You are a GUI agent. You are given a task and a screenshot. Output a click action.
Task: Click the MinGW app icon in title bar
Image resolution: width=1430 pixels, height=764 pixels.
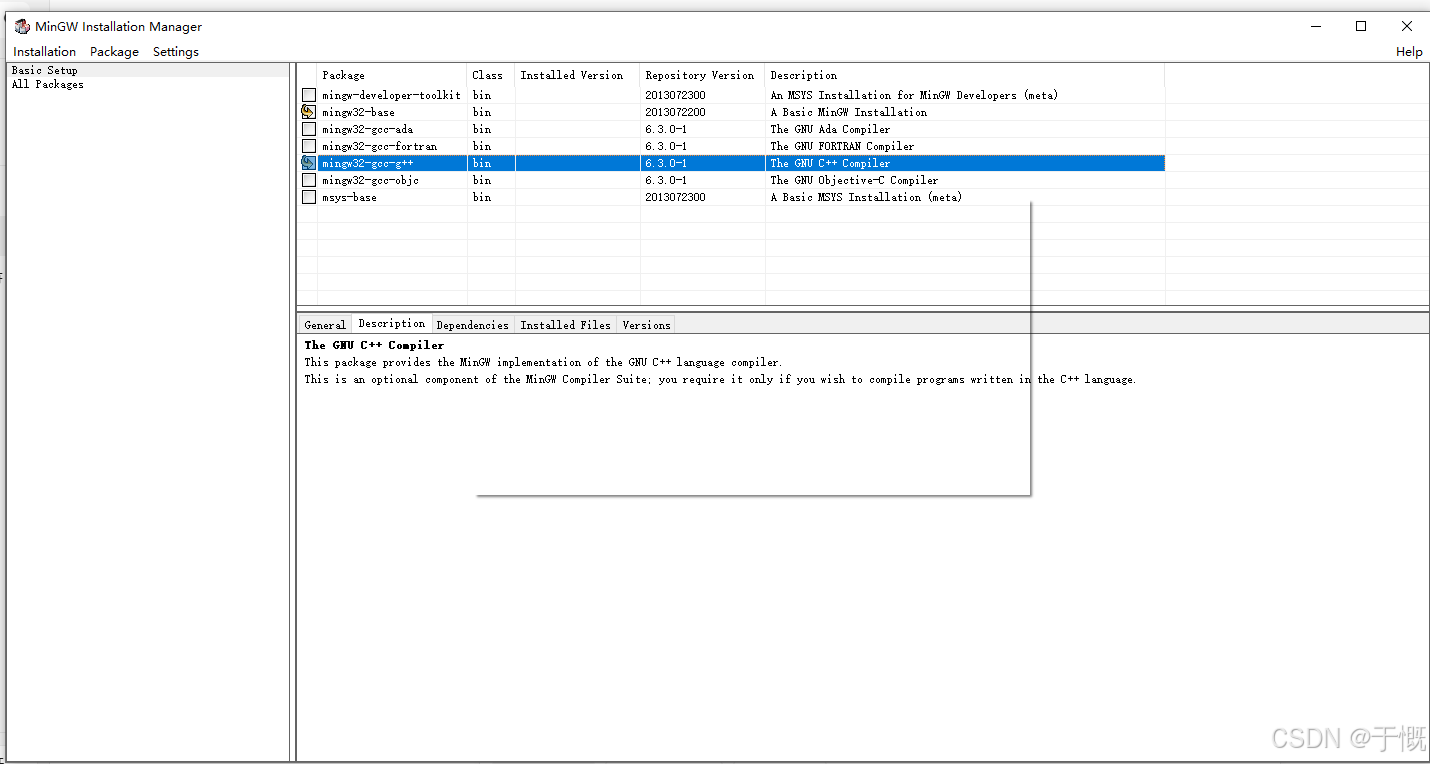coord(22,27)
